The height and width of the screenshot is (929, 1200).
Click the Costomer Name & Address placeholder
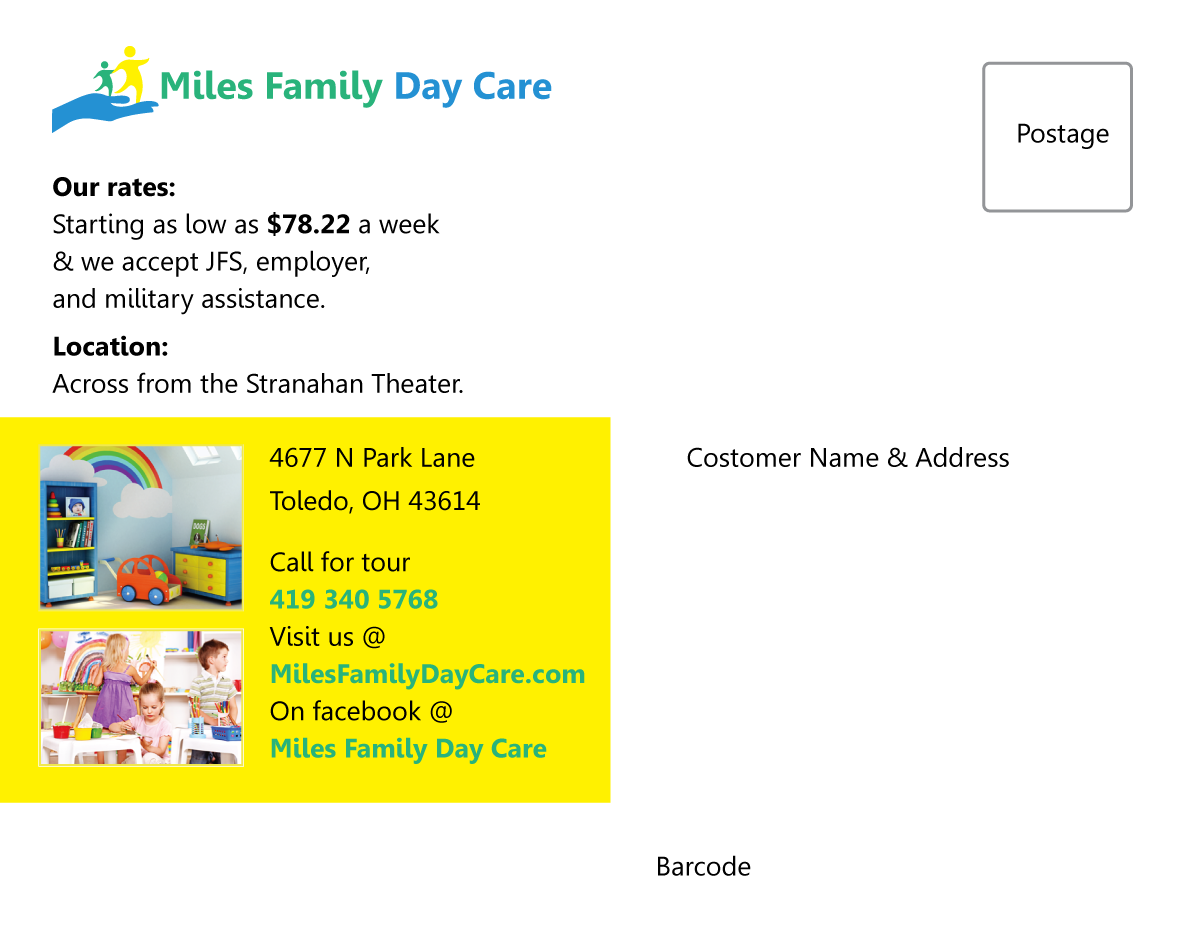pyautogui.click(x=848, y=458)
